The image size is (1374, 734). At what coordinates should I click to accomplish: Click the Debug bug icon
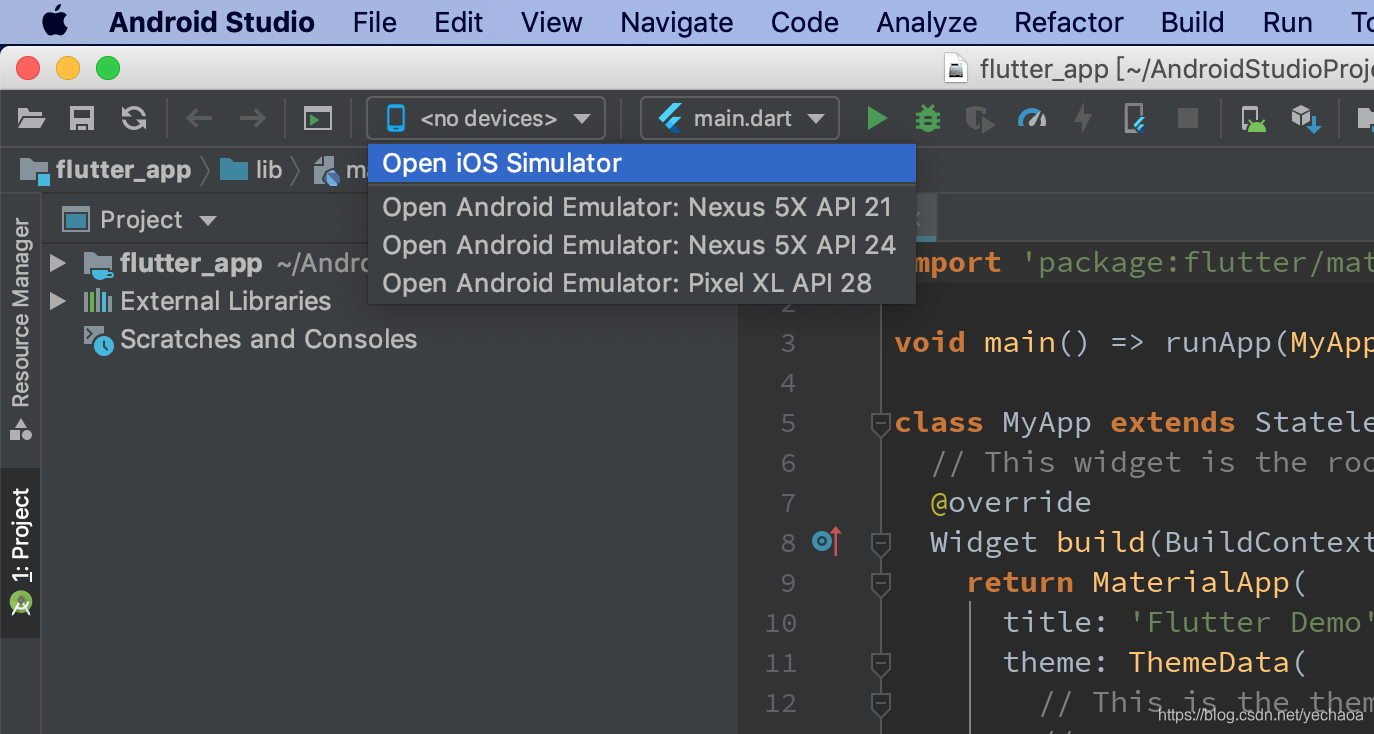tap(928, 119)
